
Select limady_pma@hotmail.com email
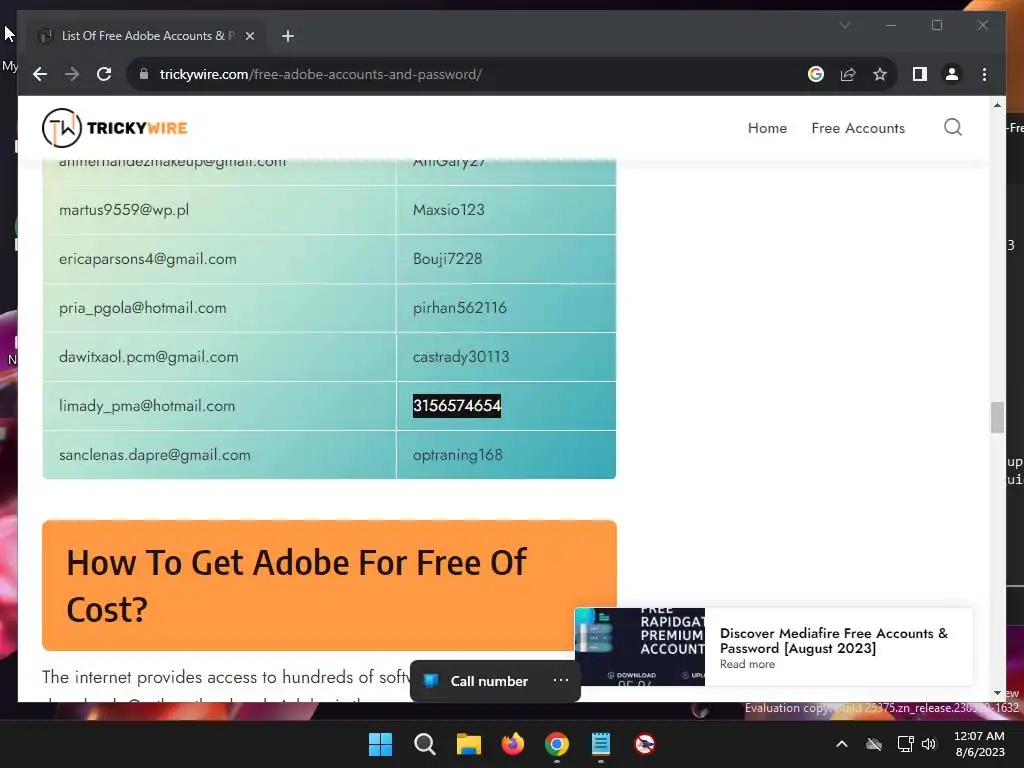point(147,406)
